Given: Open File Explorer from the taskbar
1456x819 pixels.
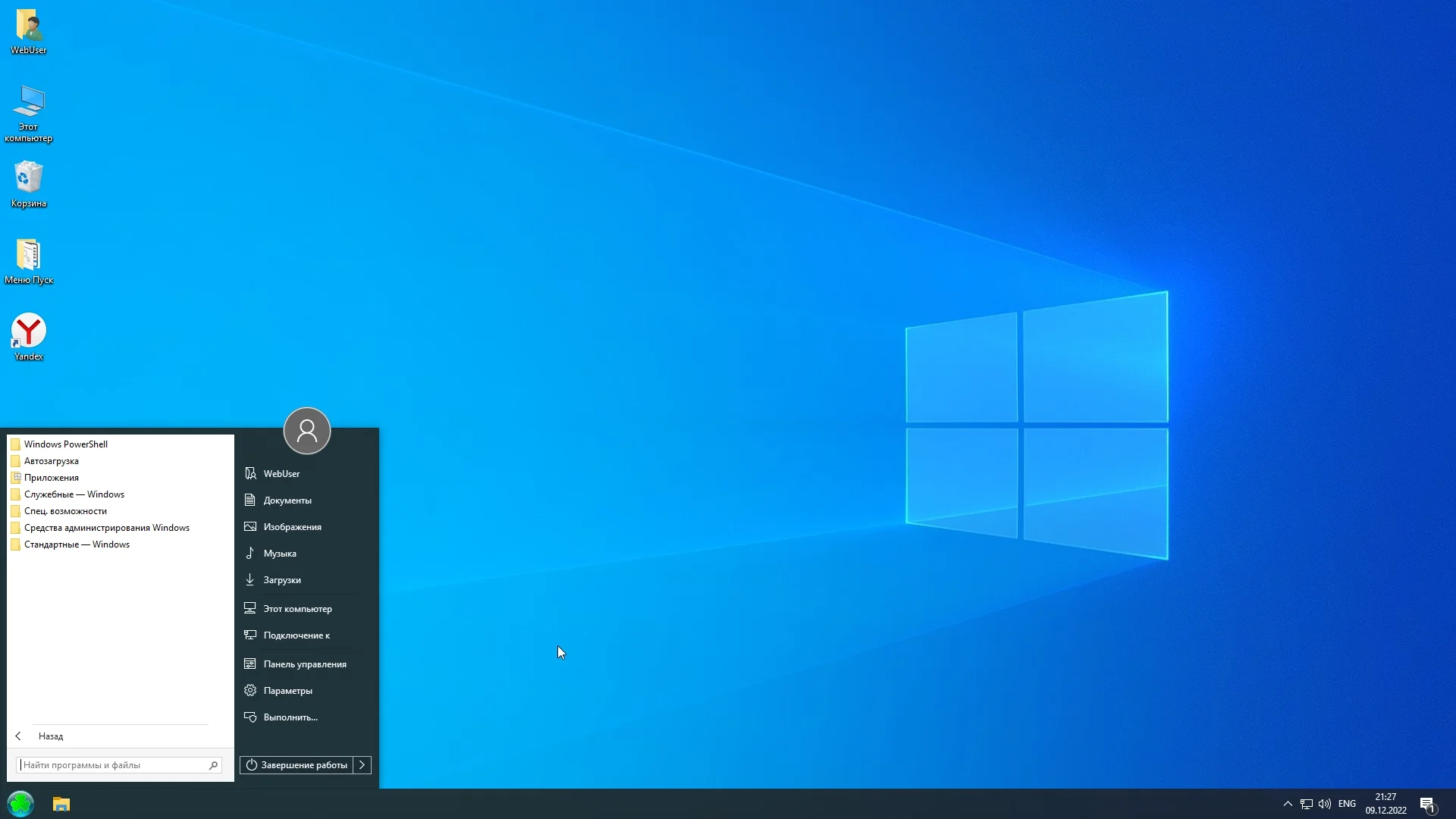Looking at the screenshot, I should [x=61, y=804].
